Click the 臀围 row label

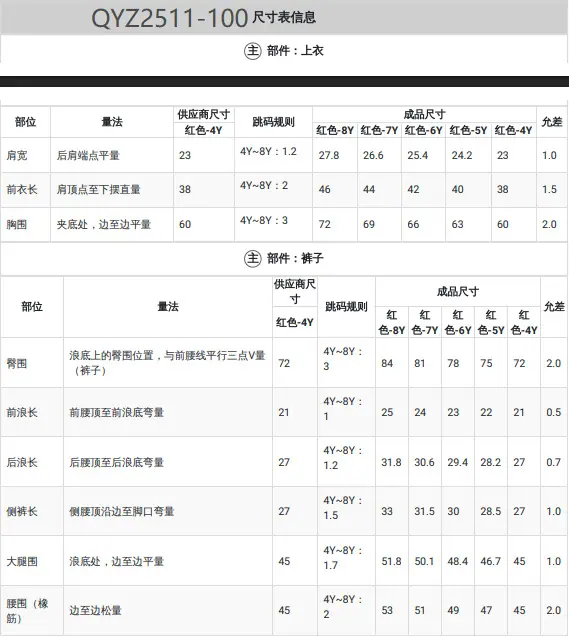coord(17,363)
